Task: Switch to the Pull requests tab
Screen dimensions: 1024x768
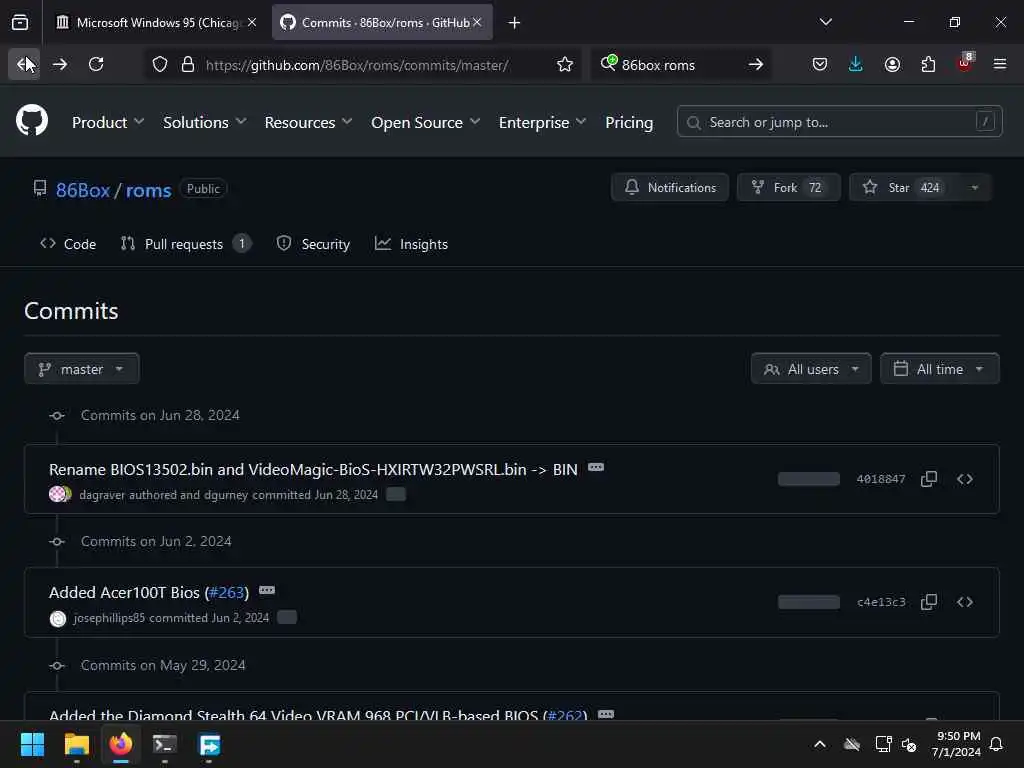Action: pyautogui.click(x=185, y=244)
